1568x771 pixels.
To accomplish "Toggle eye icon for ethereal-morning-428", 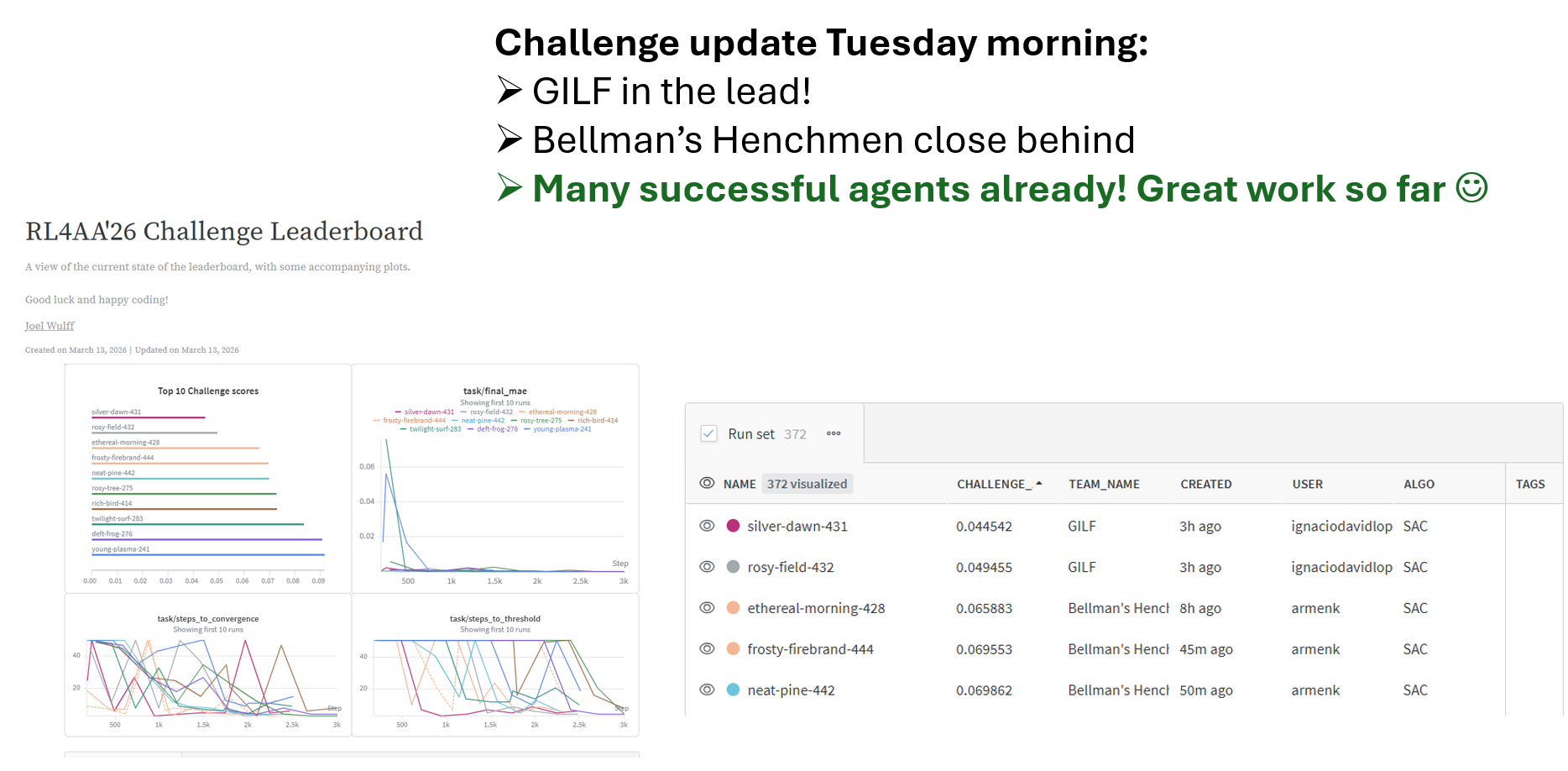I will [x=707, y=608].
